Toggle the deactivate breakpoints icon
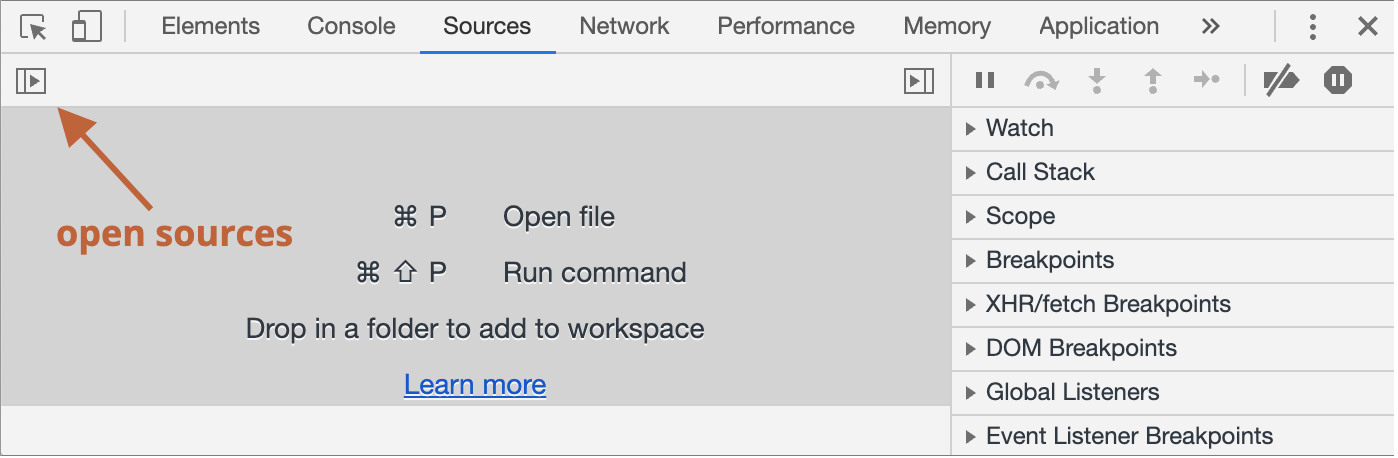This screenshot has width=1398, height=458. click(1280, 81)
